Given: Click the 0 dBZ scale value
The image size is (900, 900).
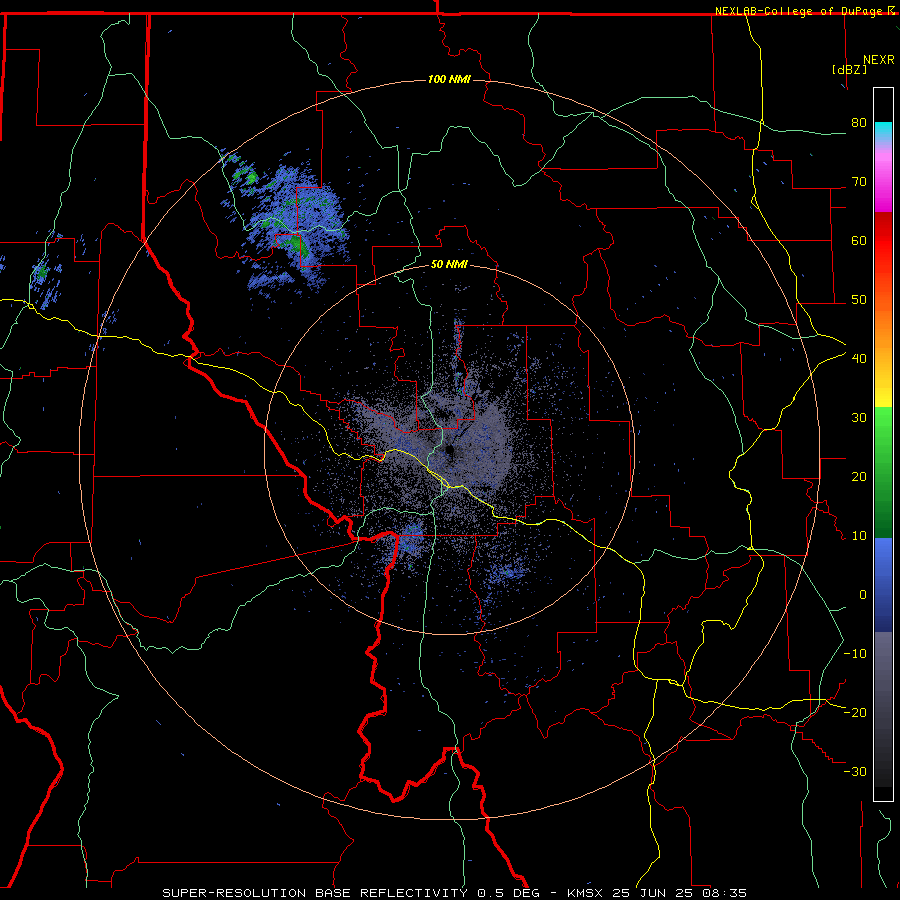Looking at the screenshot, I should point(862,595).
